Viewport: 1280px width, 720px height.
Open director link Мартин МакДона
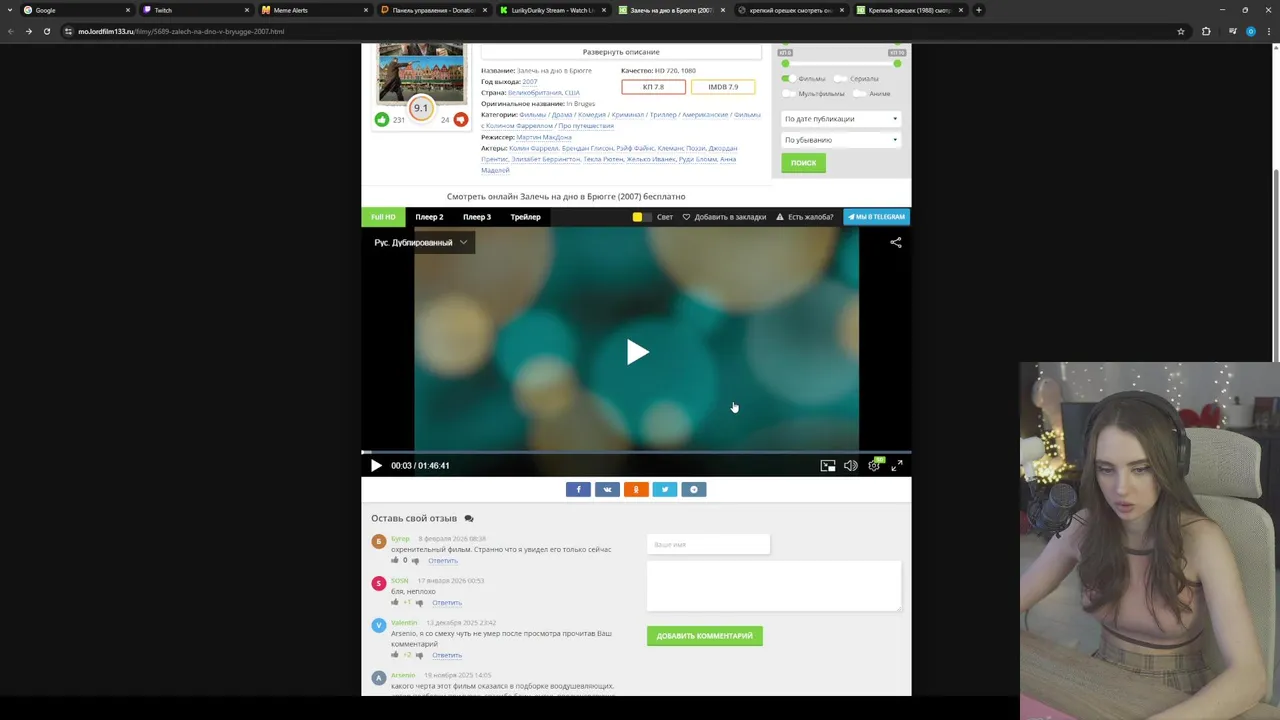[544, 137]
